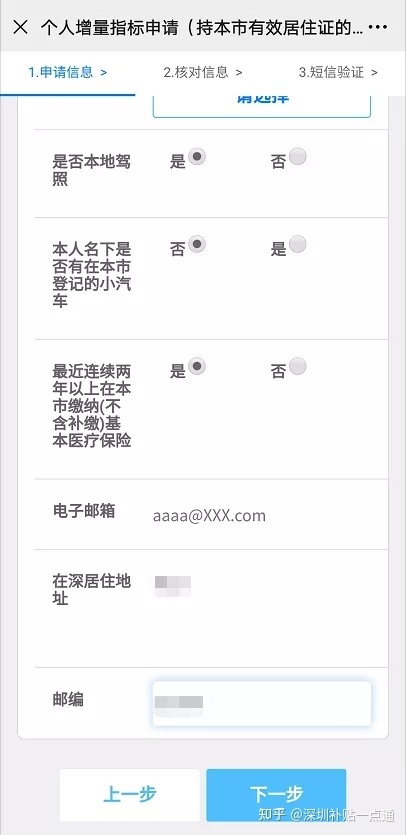
Task: Click the arrow after 1.申请信息
Action: coord(103,72)
